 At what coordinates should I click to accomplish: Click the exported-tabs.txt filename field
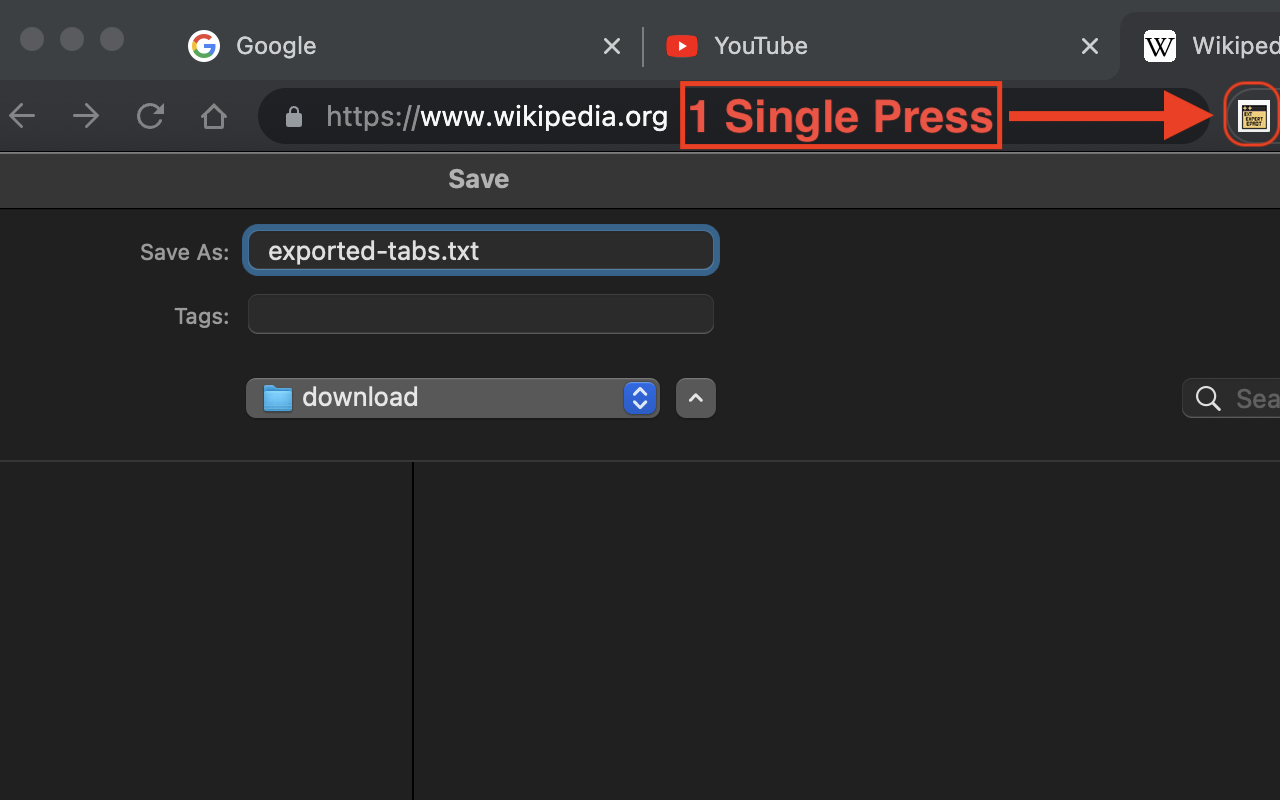[480, 250]
